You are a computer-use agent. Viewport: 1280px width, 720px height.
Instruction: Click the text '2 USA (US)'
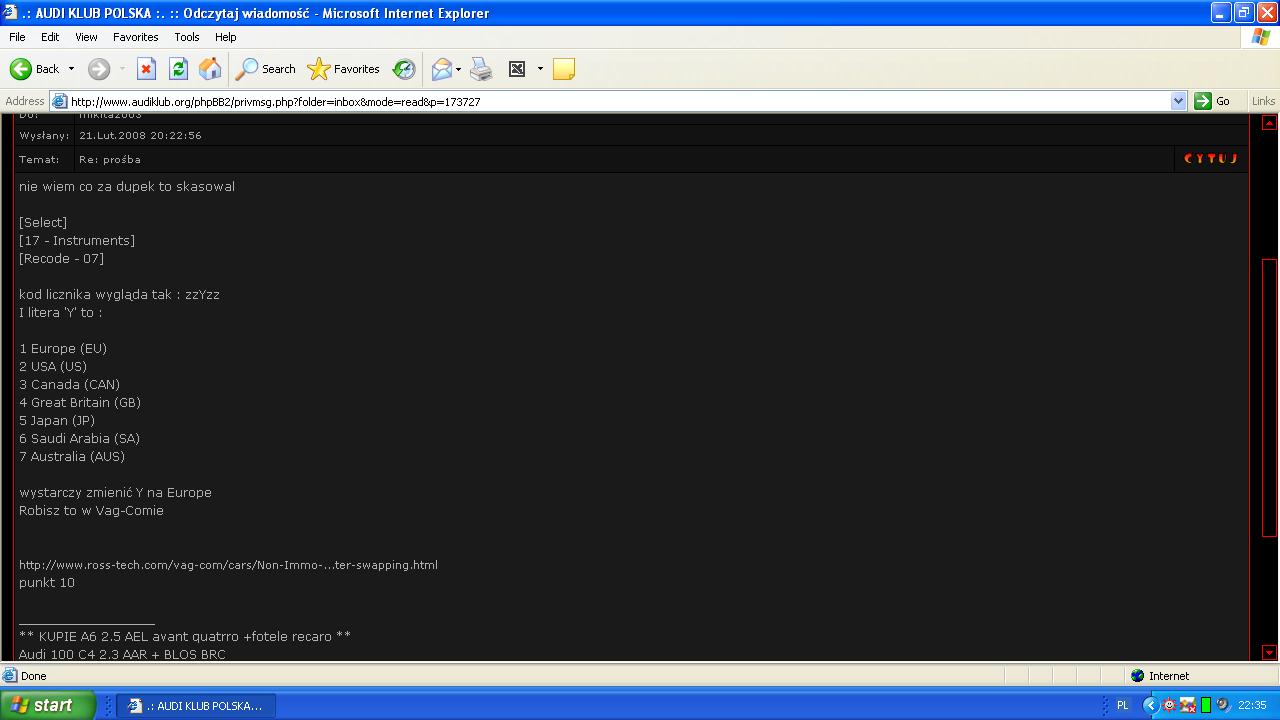53,366
